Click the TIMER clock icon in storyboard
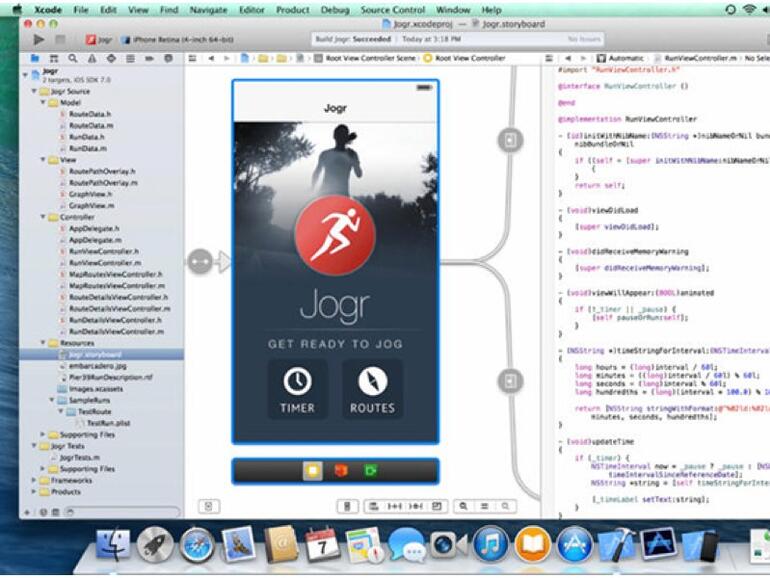This screenshot has width=770, height=578. click(x=297, y=381)
